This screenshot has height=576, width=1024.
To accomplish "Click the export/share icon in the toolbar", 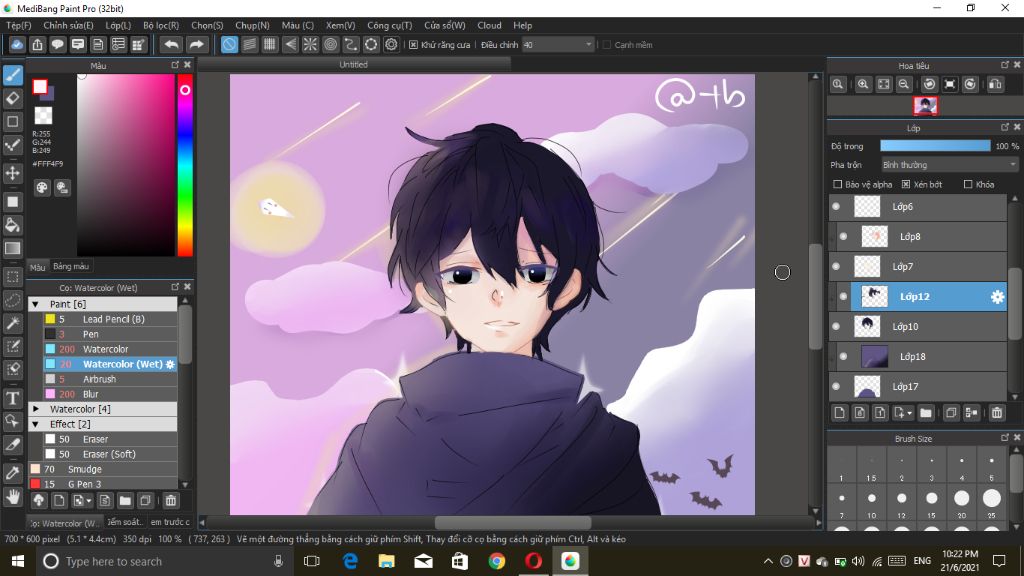I will coord(37,44).
